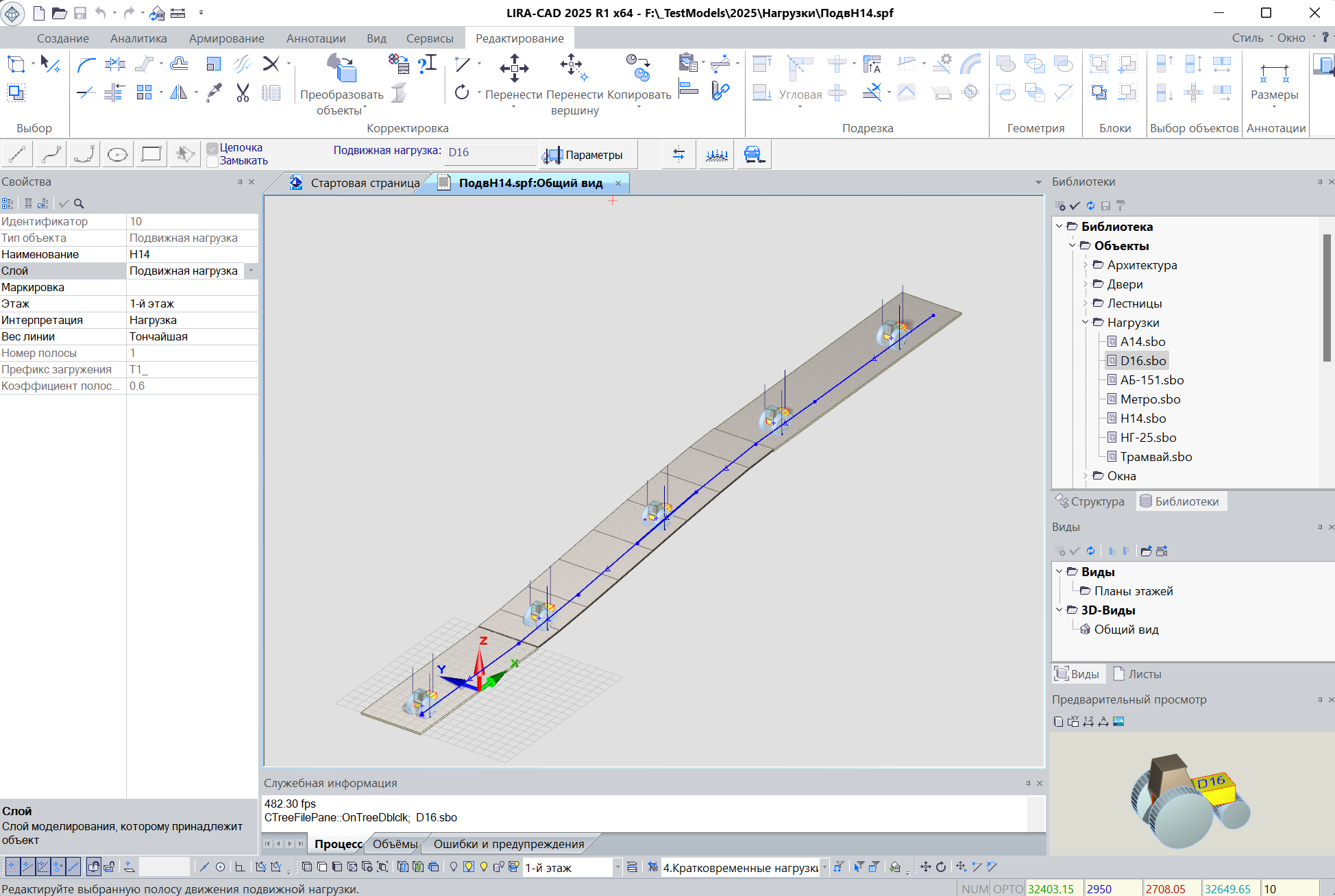Viewport: 1335px width, 896px height.
Task: Select Н14.sbo in library tree
Action: pos(1142,418)
